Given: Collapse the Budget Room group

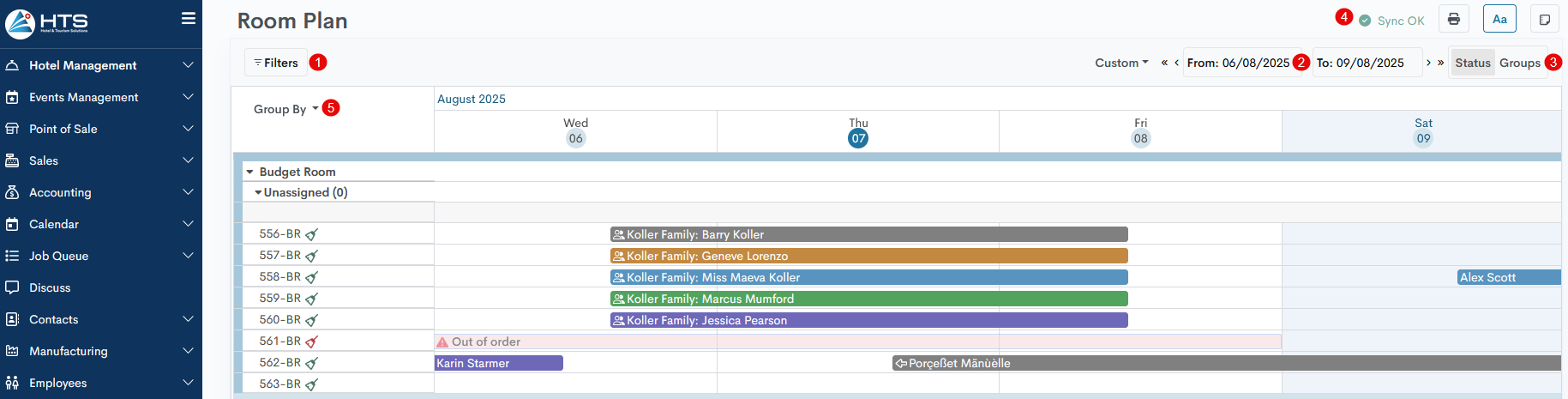Looking at the screenshot, I should [x=250, y=172].
